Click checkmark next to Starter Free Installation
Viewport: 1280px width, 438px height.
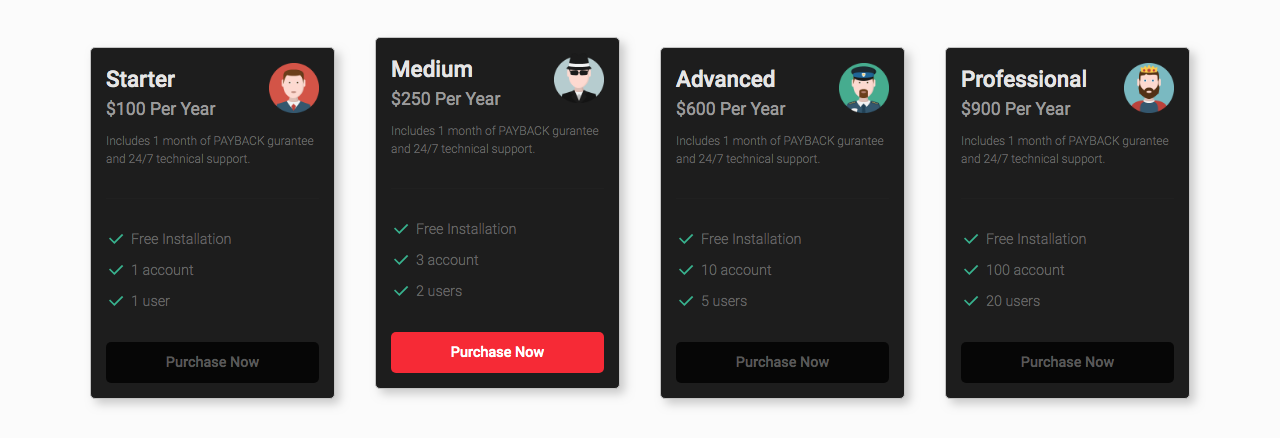pyautogui.click(x=116, y=239)
